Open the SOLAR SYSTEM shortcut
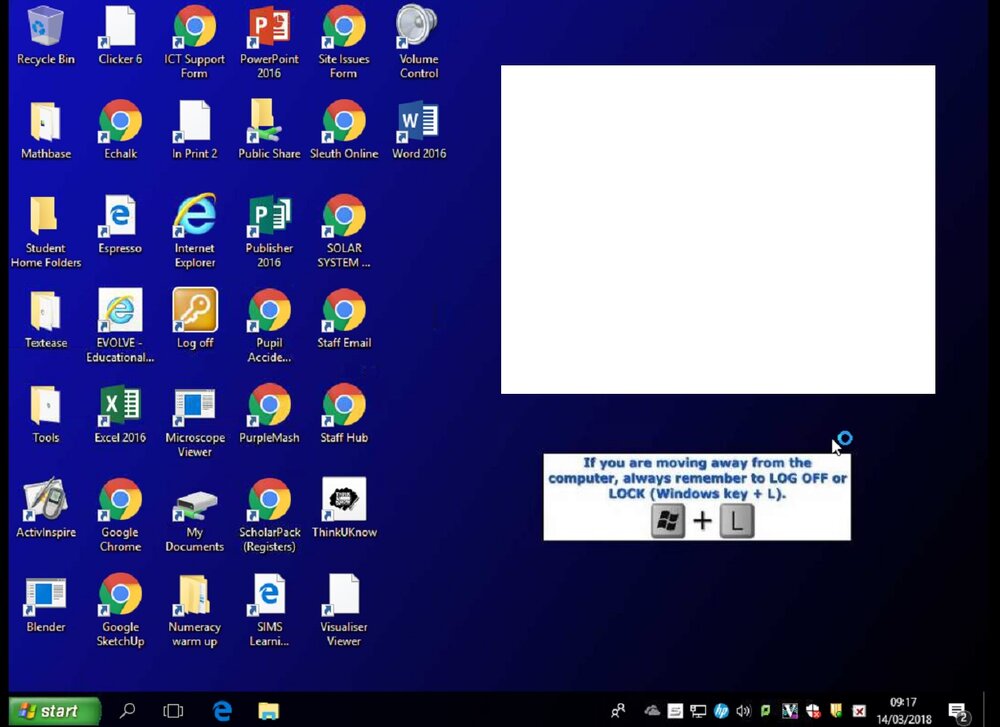Viewport: 1000px width, 727px height. click(344, 231)
